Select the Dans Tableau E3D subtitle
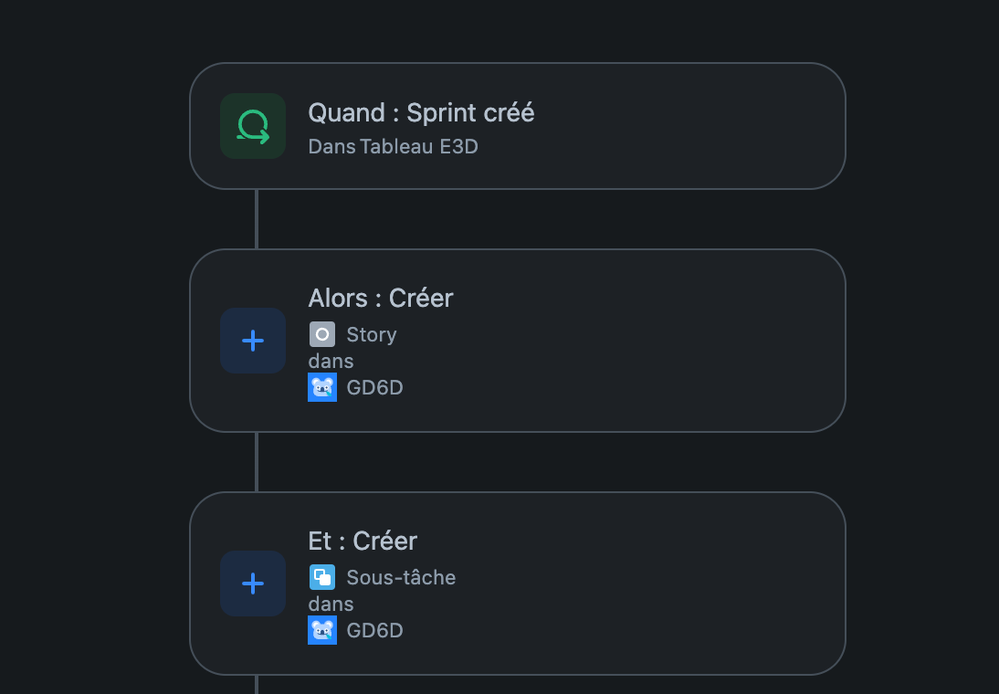This screenshot has height=694, width=999. pos(393,147)
